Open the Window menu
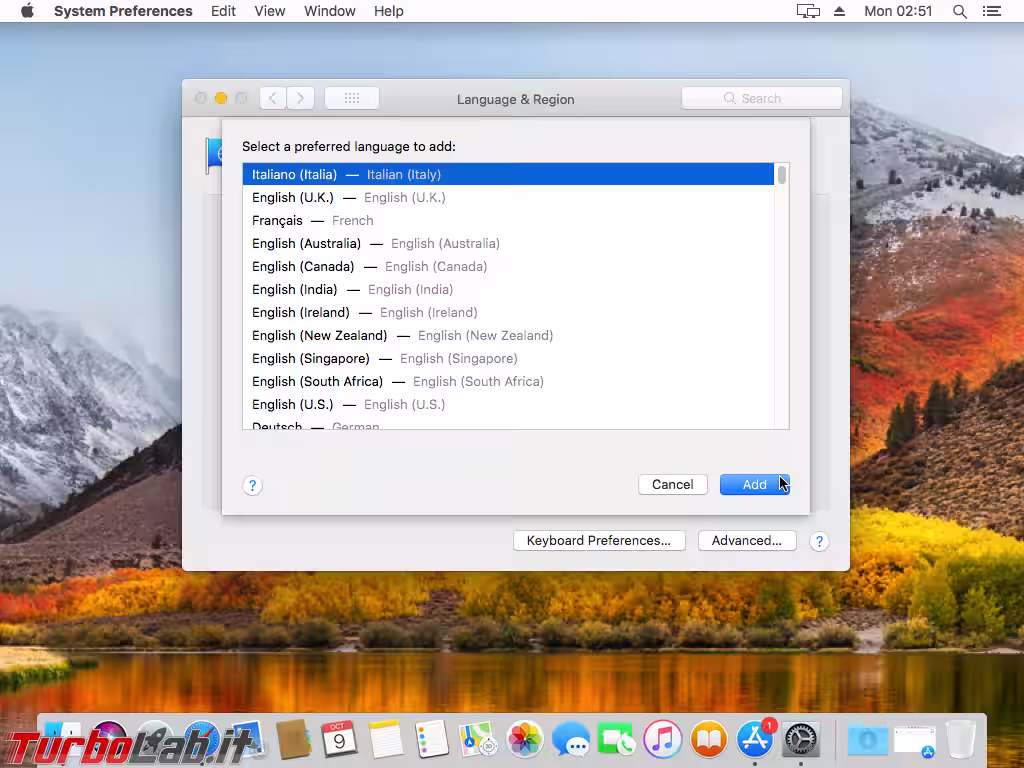1024x768 pixels. [x=329, y=11]
